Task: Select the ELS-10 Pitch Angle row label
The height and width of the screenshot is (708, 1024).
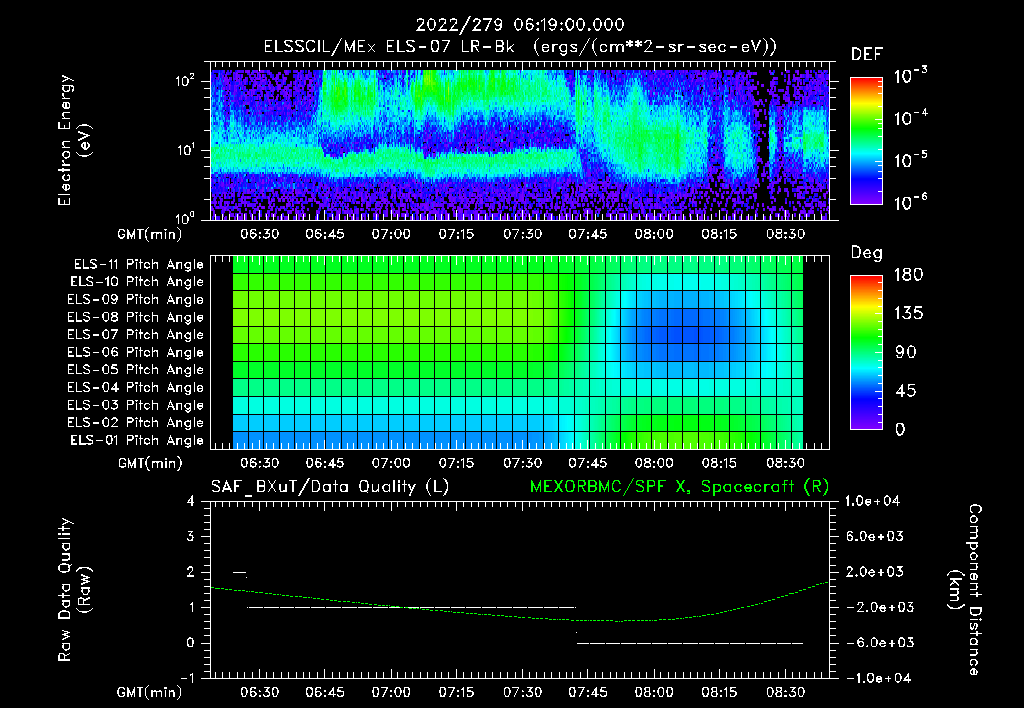Action: tap(137, 282)
